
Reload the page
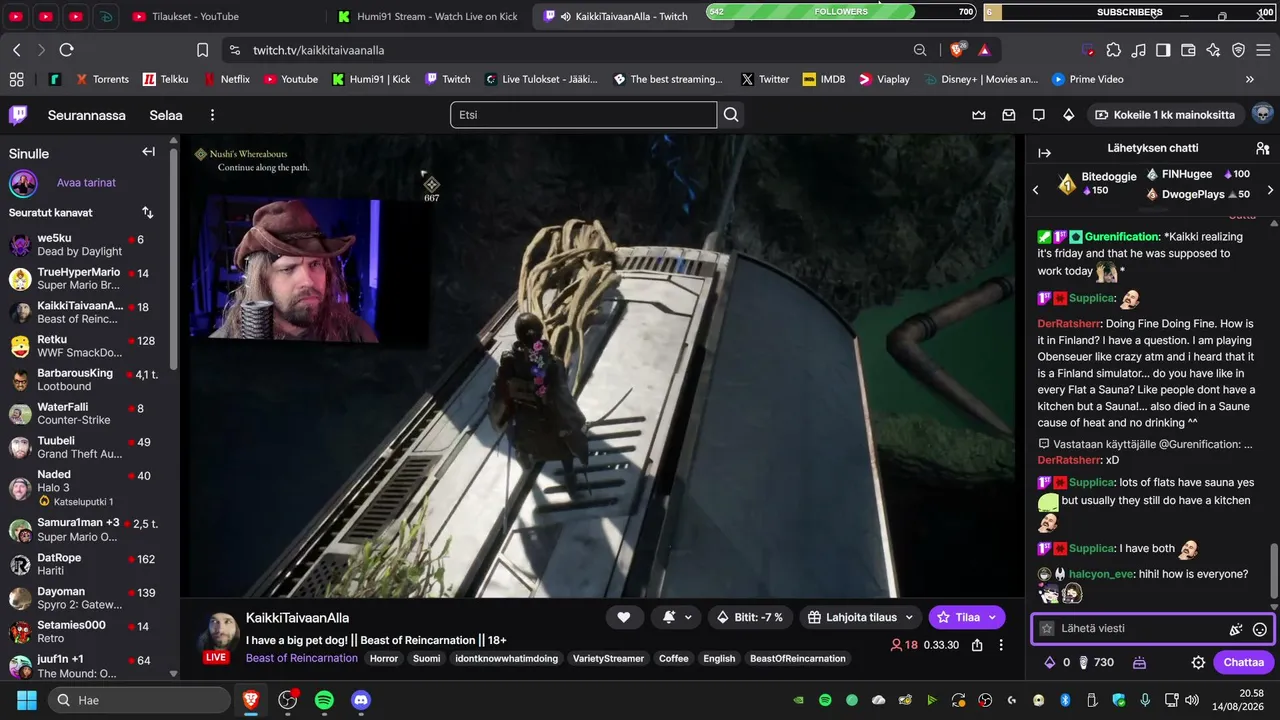click(x=66, y=50)
